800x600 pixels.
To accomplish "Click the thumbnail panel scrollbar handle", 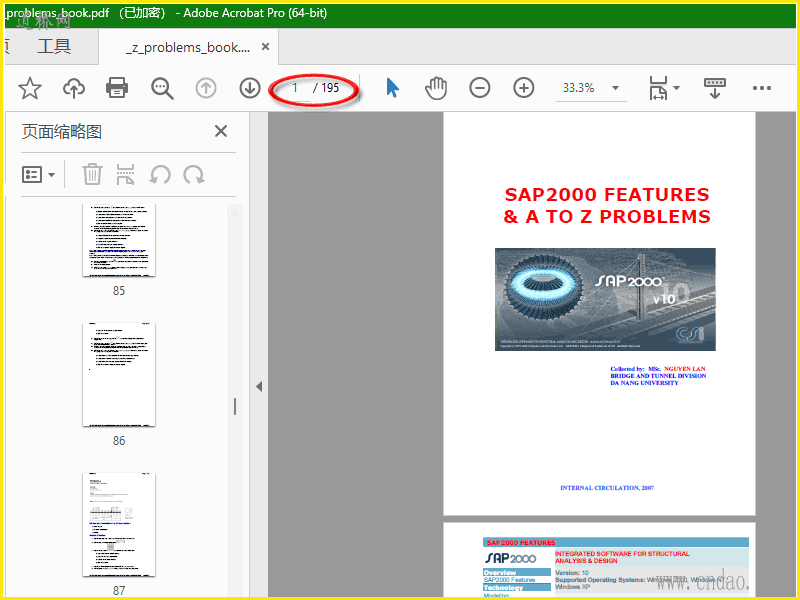I will [x=235, y=407].
